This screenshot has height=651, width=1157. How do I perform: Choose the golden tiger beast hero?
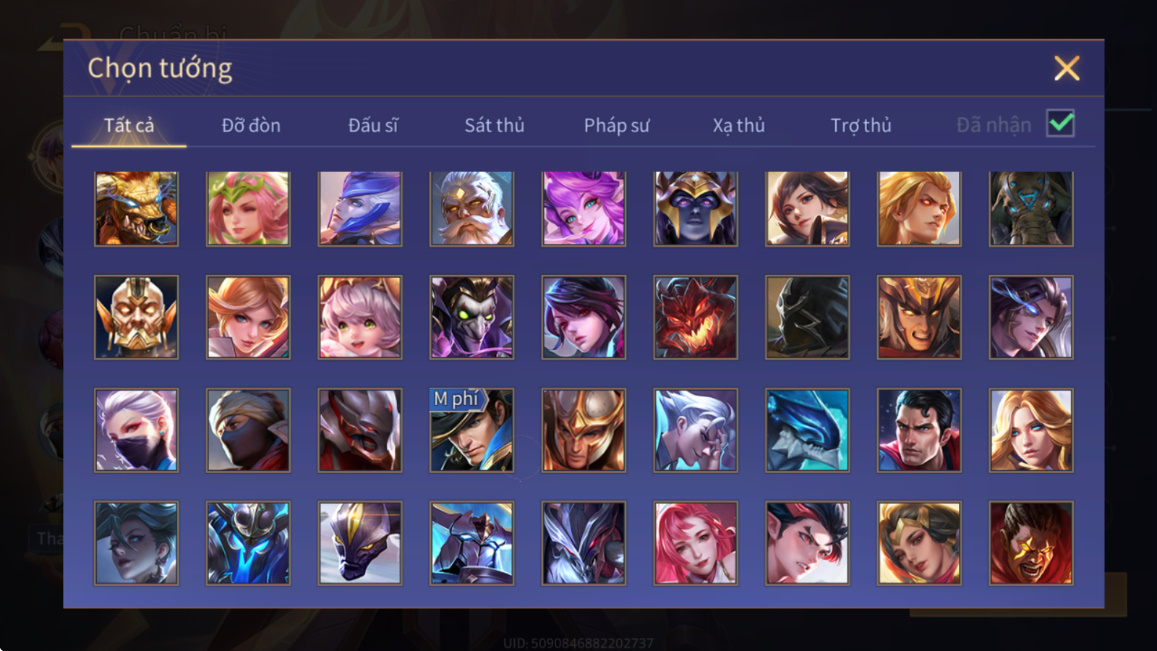point(137,208)
